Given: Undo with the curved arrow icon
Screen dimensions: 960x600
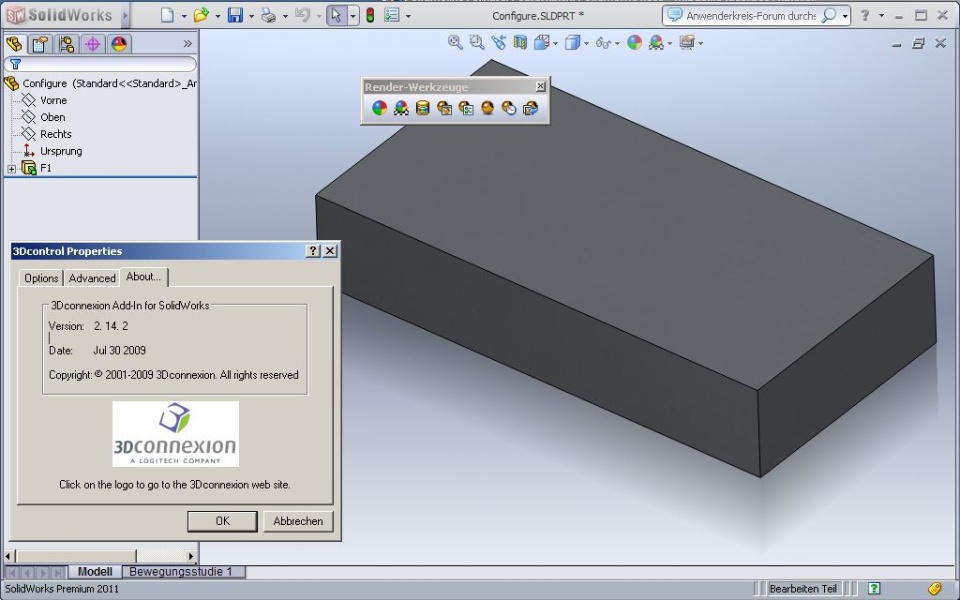Looking at the screenshot, I should click(302, 15).
